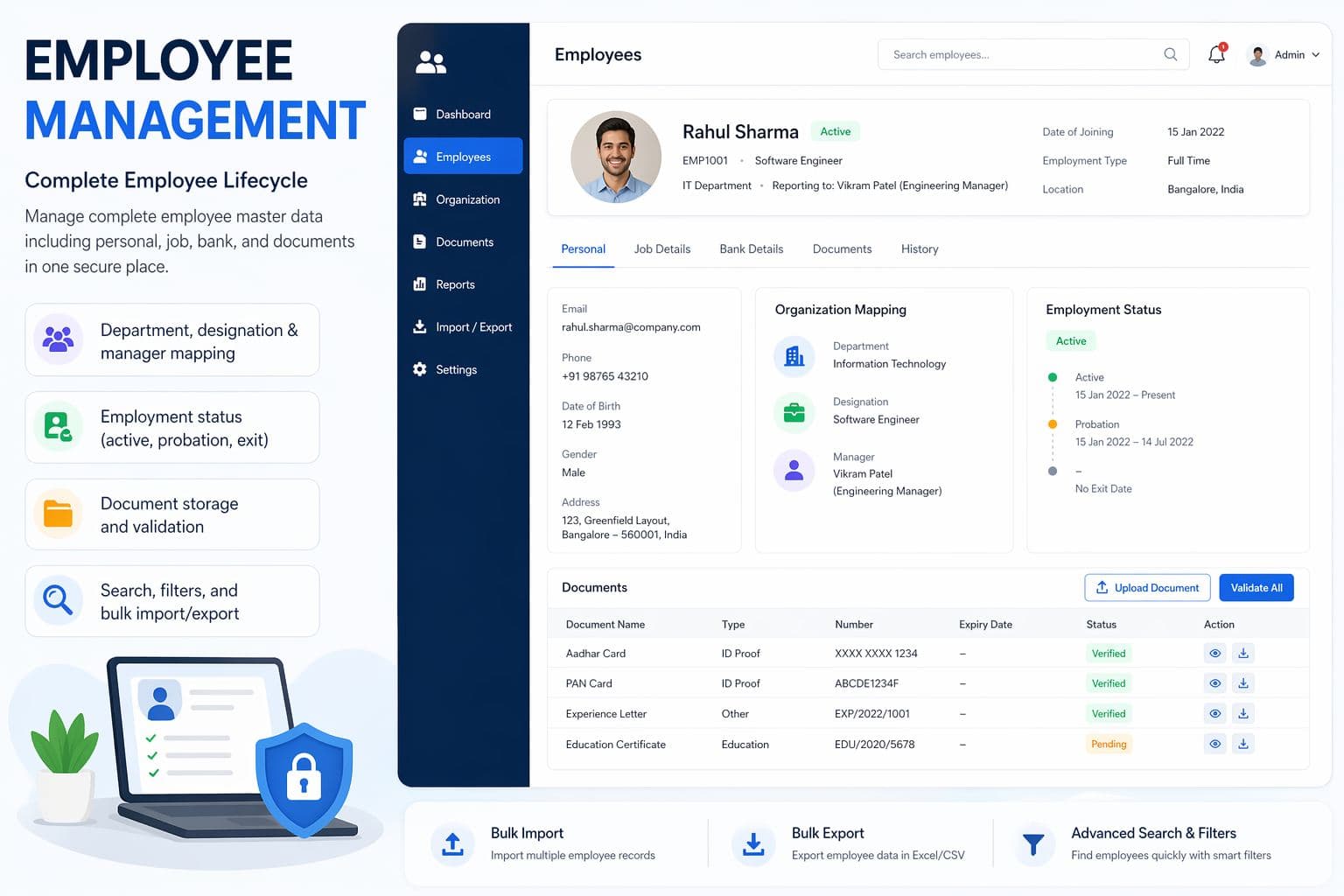Click the gray No Exit Date timeline dot

(1053, 471)
